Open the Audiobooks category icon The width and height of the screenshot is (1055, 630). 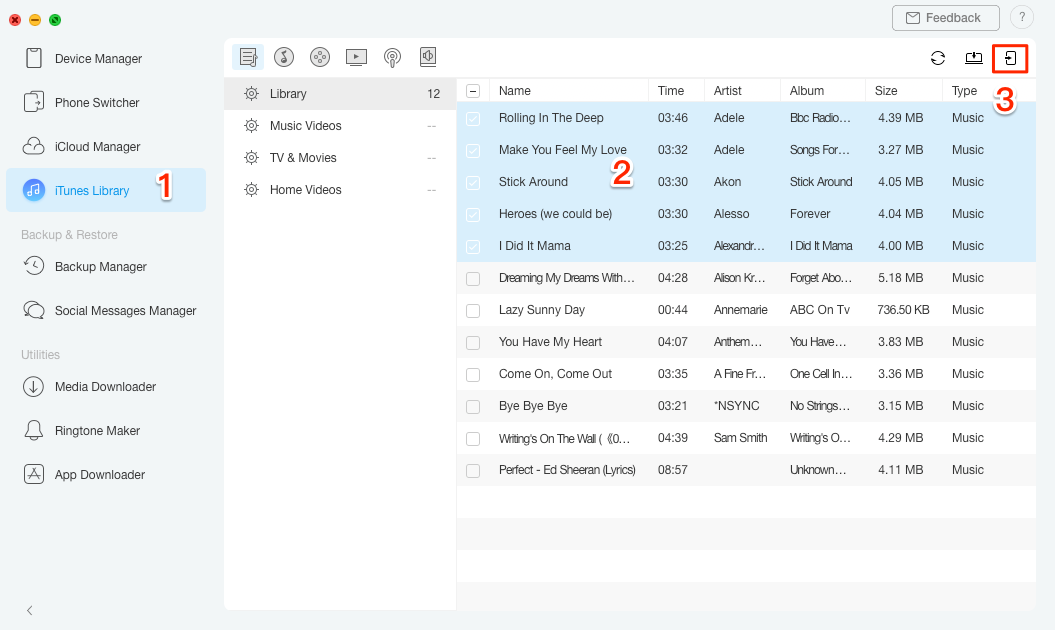coord(428,57)
